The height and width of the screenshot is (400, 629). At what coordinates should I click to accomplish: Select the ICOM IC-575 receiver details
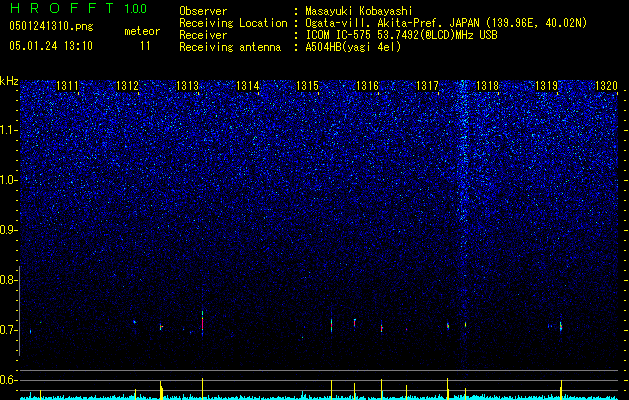coord(401,35)
